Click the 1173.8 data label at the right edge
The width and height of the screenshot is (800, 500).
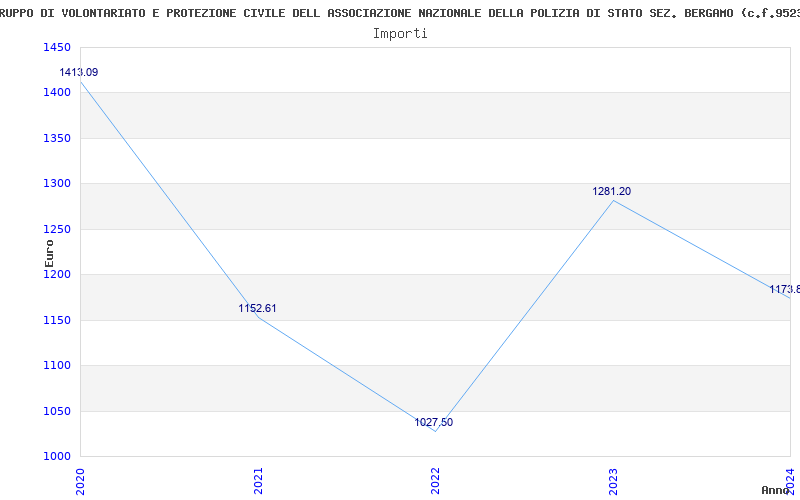coord(784,290)
